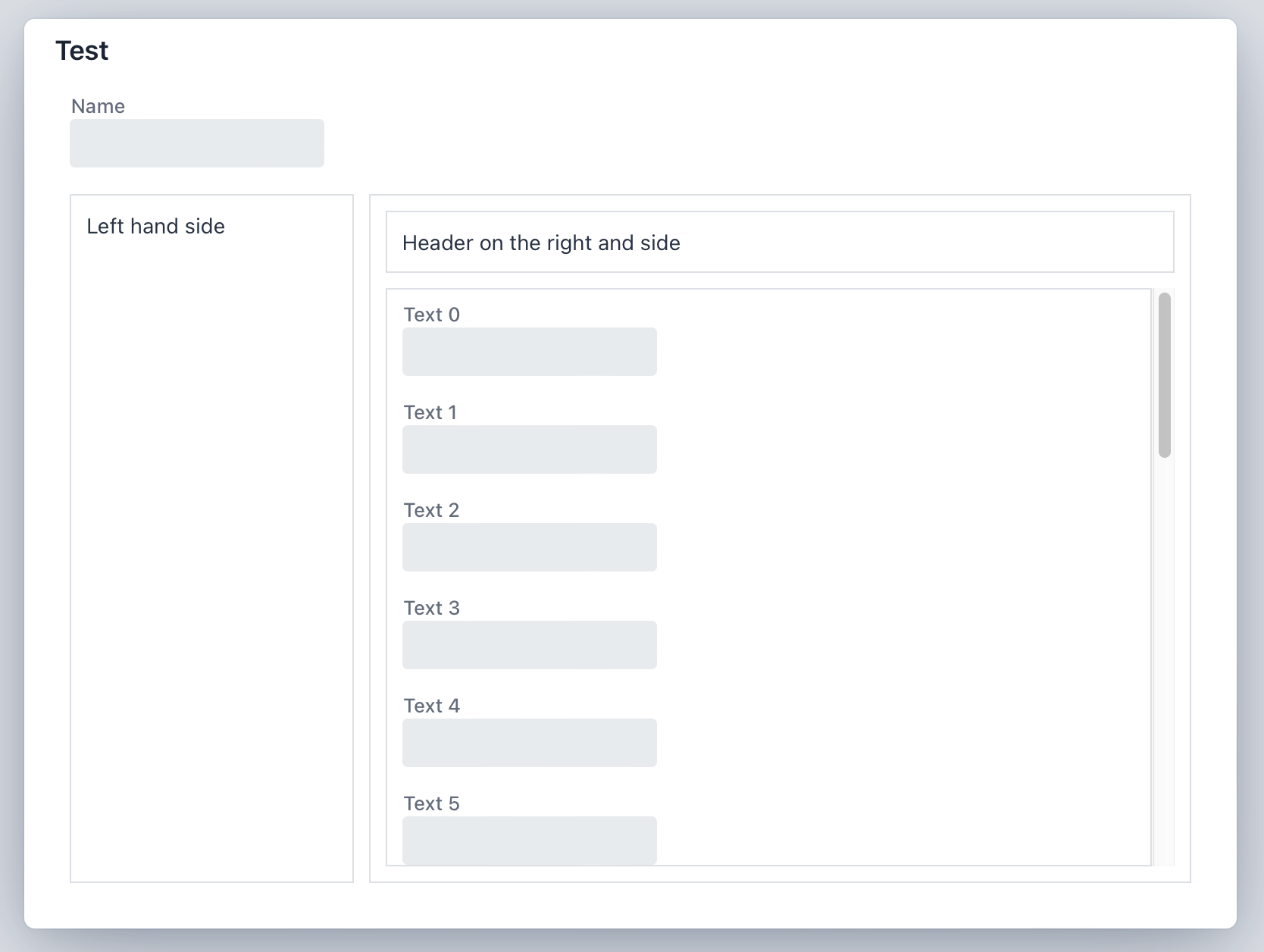Screen dimensions: 1264x952
Task: Activate the Text 5 input field
Action: tap(529, 840)
